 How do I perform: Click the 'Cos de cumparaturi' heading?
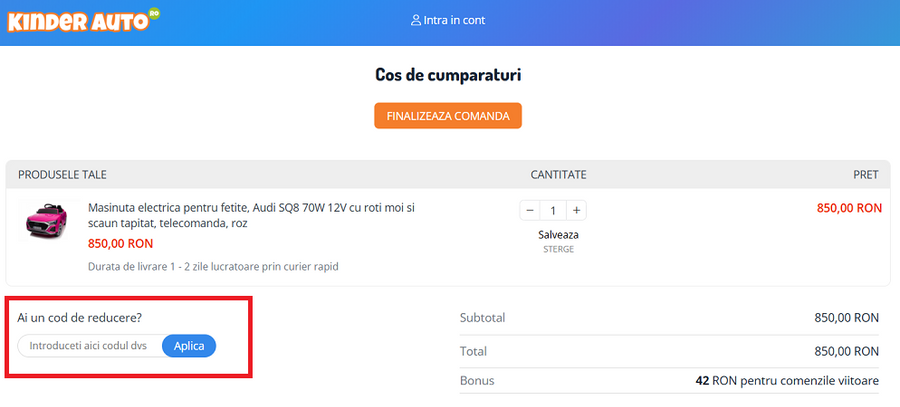coord(448,75)
